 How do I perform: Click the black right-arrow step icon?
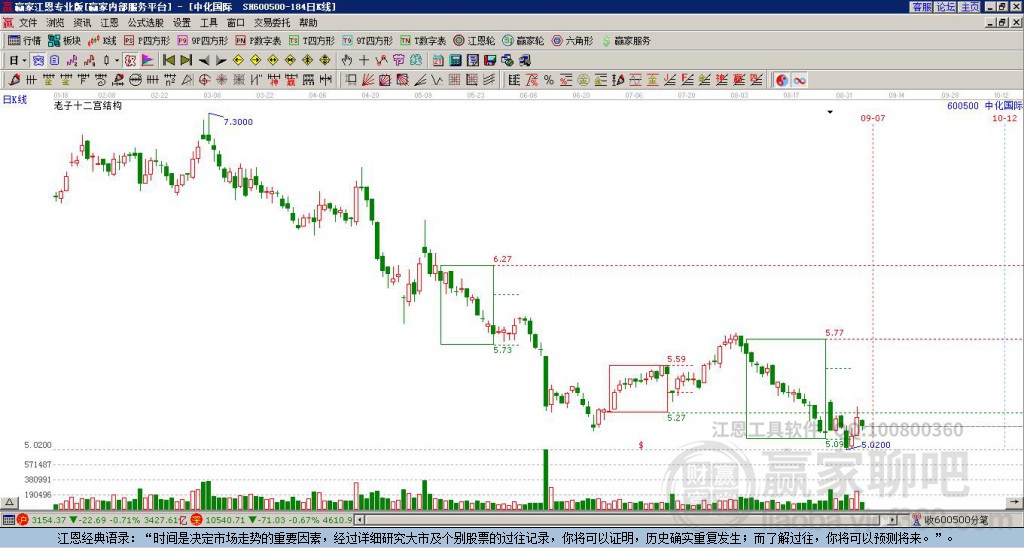221,60
